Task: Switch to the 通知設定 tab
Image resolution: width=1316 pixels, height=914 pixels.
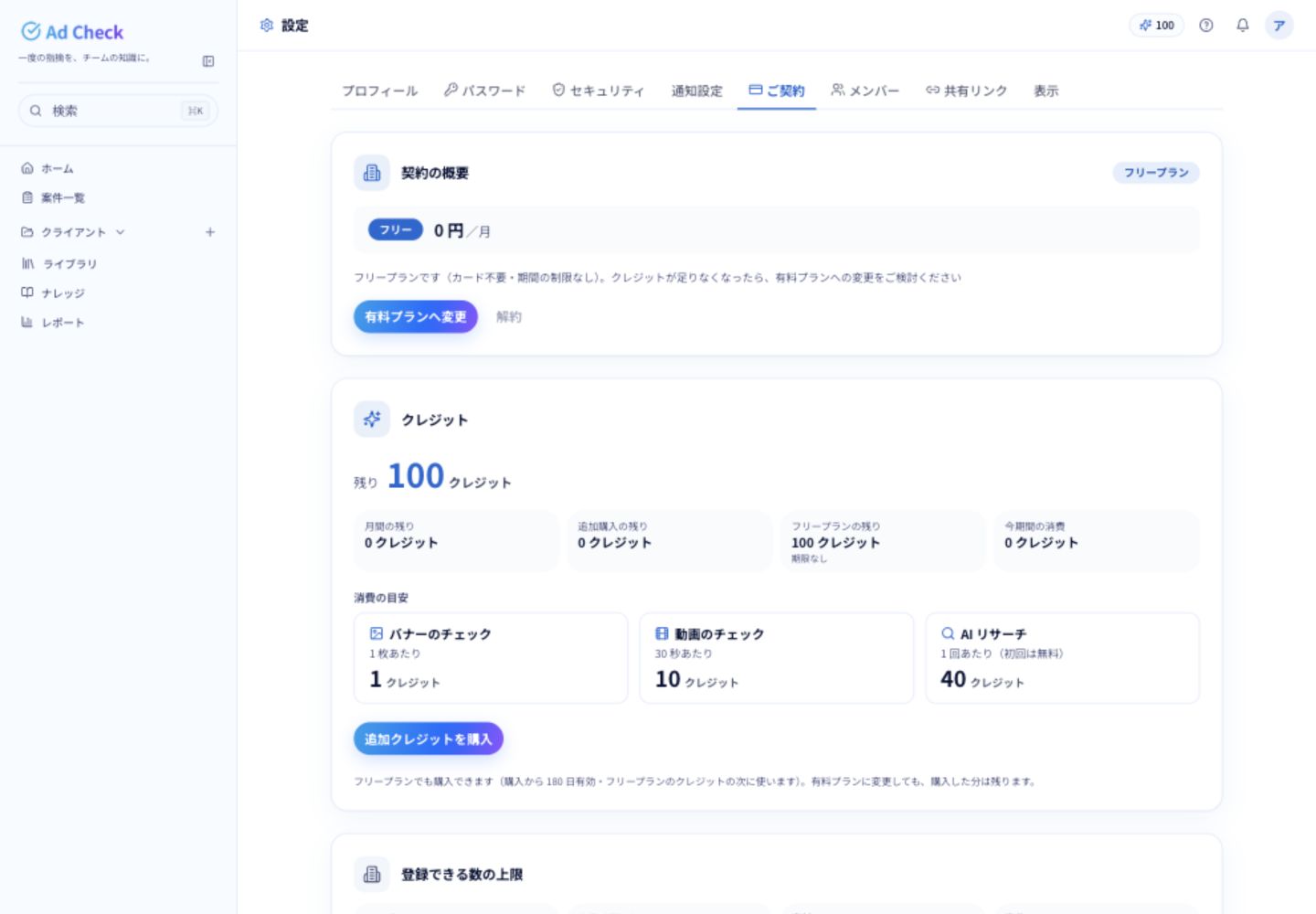Action: tap(697, 90)
